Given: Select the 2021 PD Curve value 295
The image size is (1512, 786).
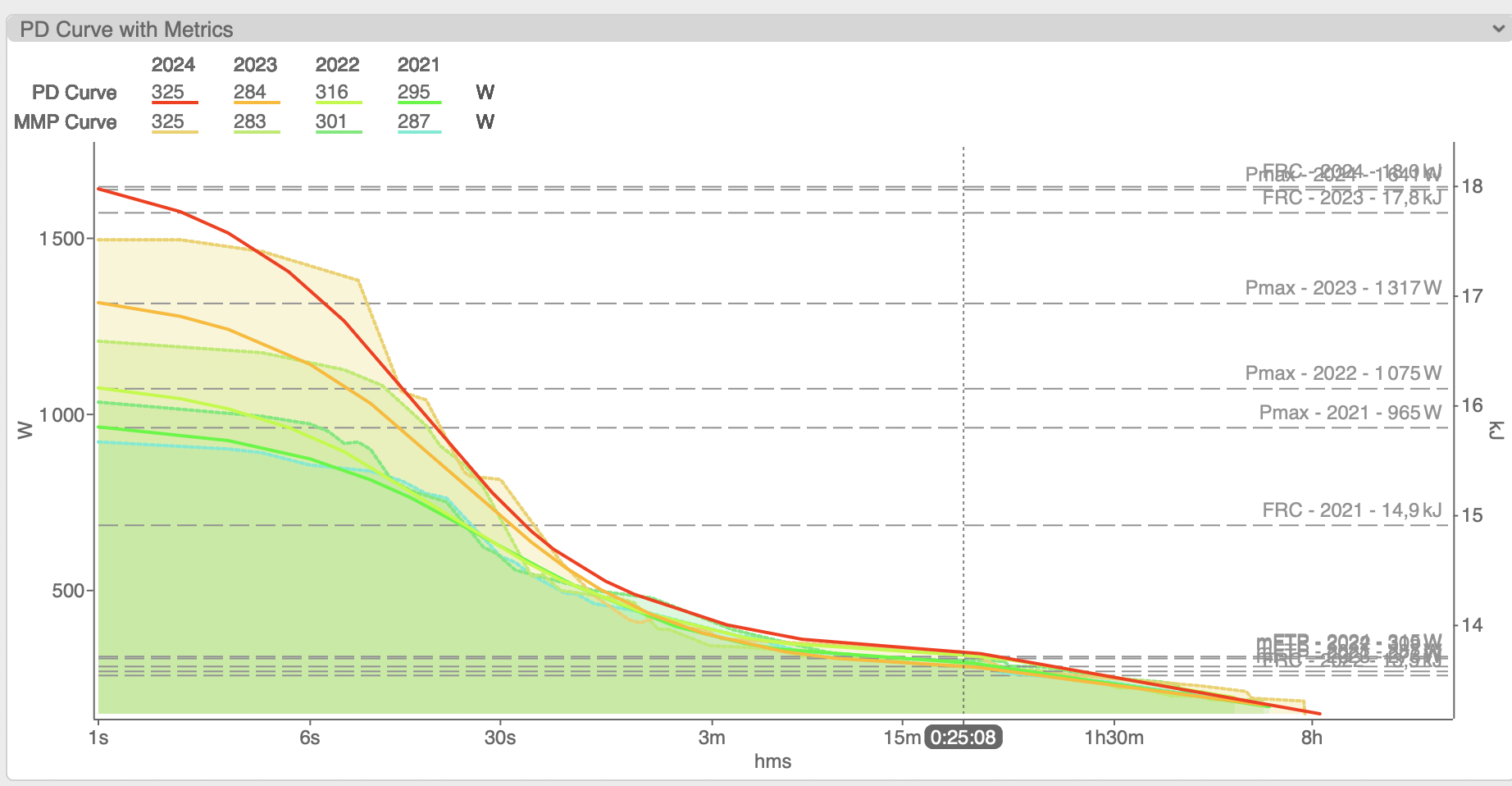Looking at the screenshot, I should coord(414,92).
